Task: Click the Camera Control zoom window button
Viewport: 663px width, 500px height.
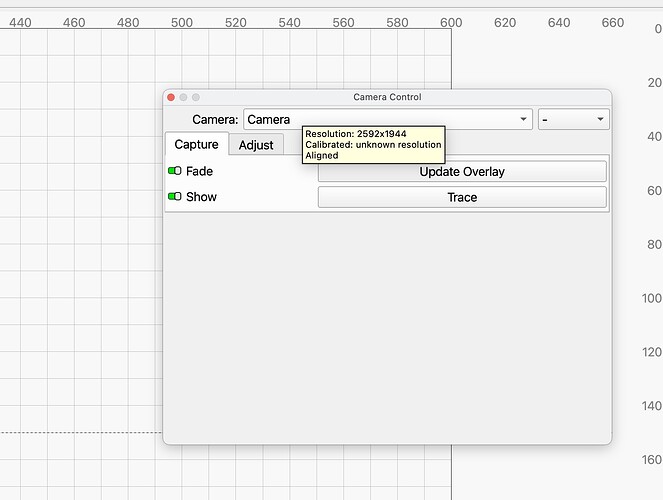Action: tap(196, 97)
